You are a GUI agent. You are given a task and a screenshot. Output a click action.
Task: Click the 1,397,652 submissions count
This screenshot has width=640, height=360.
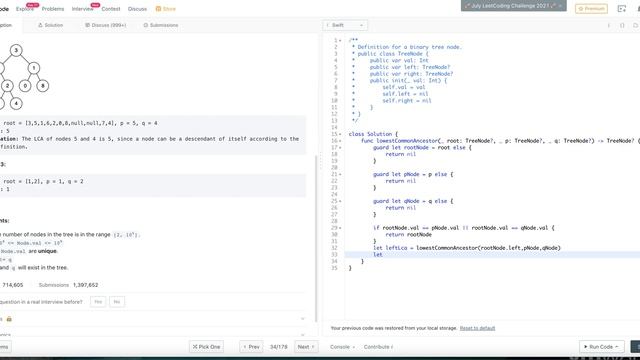point(85,285)
